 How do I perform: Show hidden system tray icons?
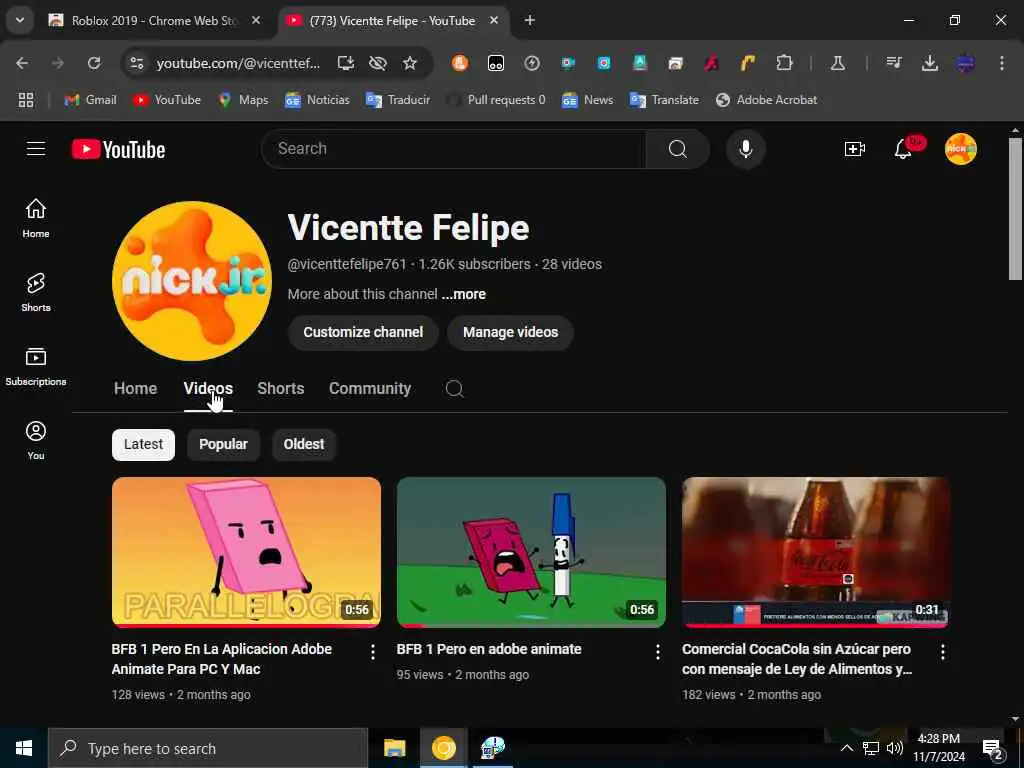[x=846, y=748]
